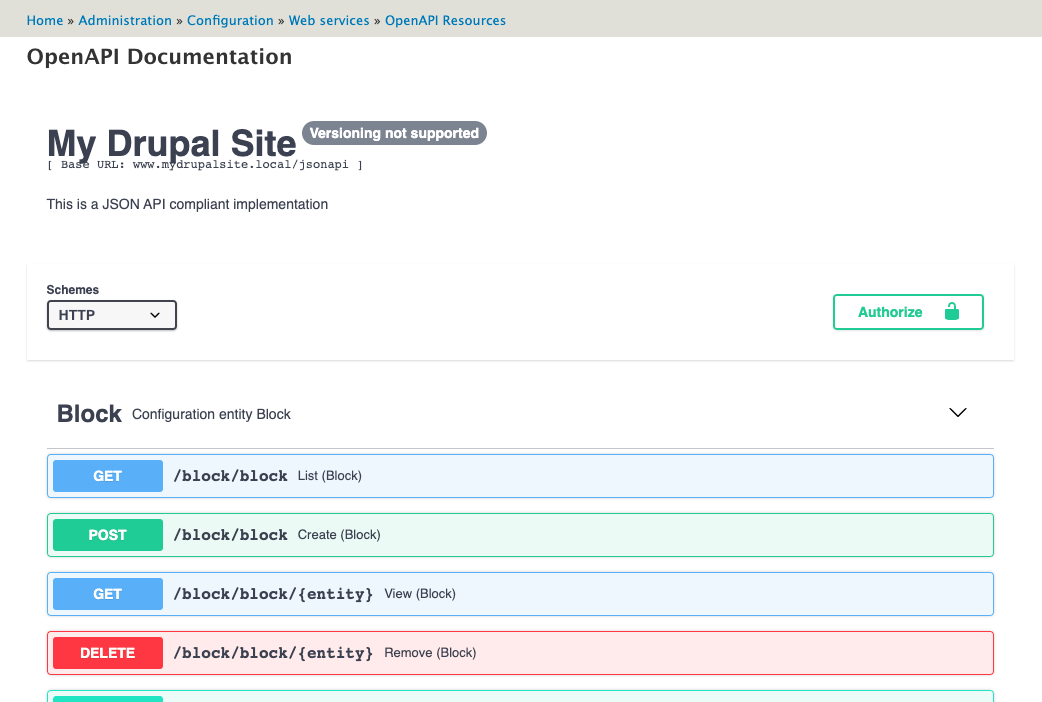Click the 'OpenAPI Documentation' page heading

click(x=159, y=57)
